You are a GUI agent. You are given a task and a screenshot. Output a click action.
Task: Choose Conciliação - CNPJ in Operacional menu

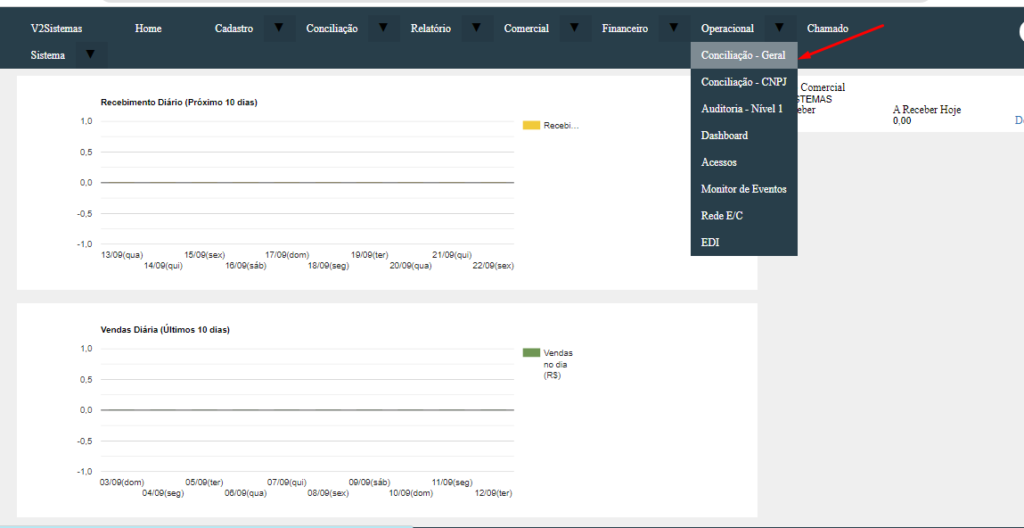(743, 82)
